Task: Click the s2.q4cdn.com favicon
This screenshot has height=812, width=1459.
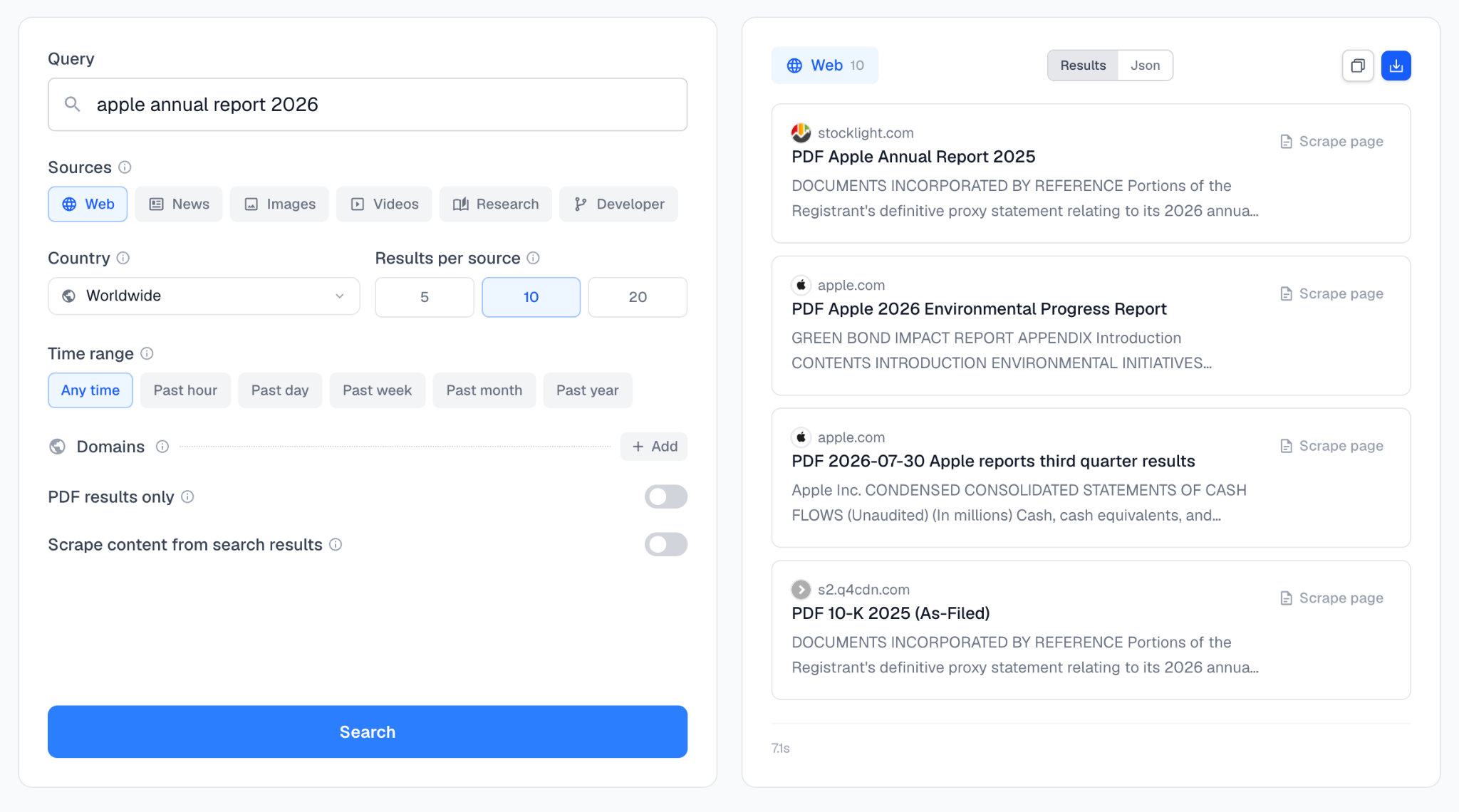Action: (801, 590)
